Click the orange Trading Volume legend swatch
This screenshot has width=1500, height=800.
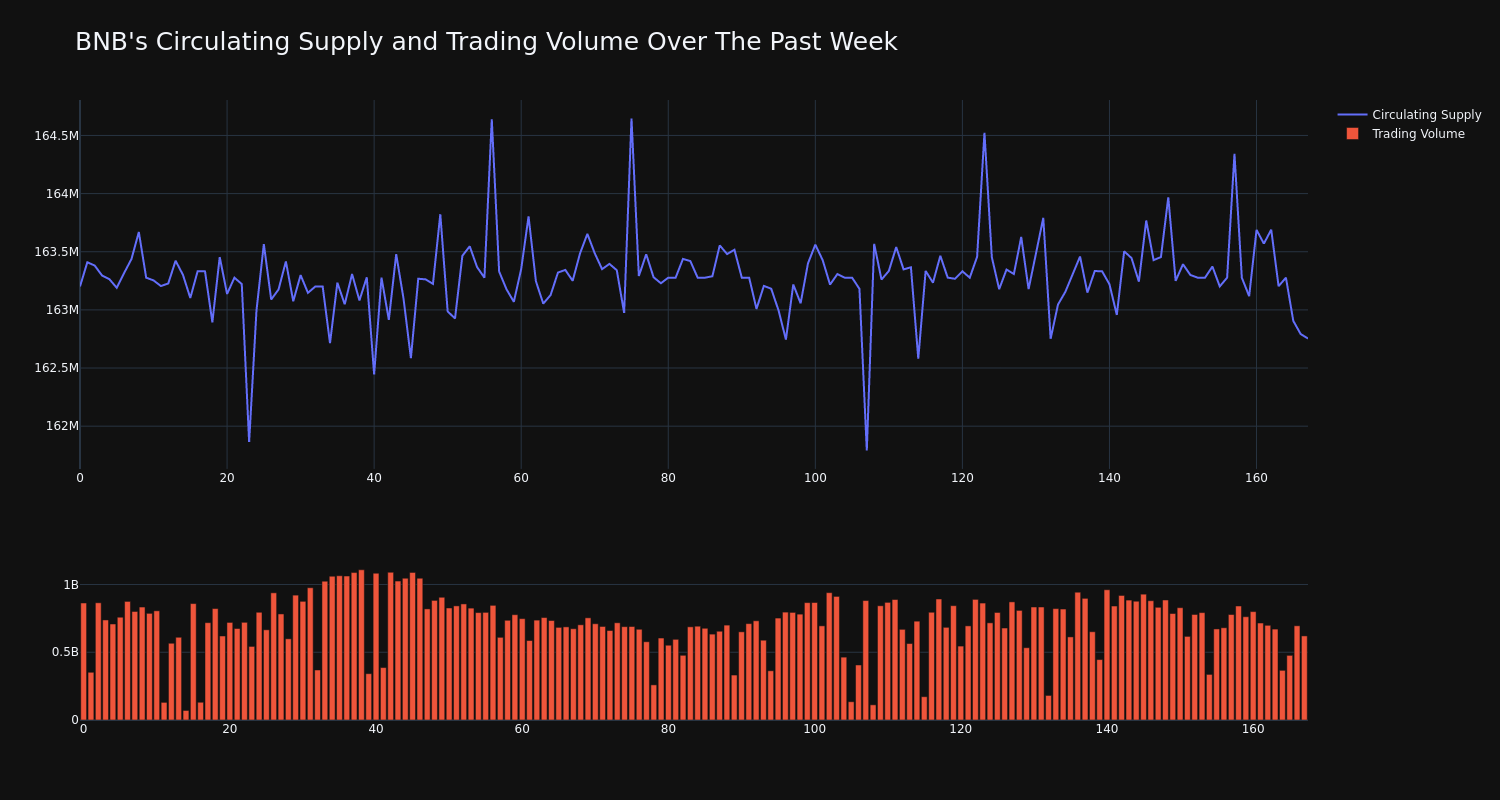tap(1352, 134)
